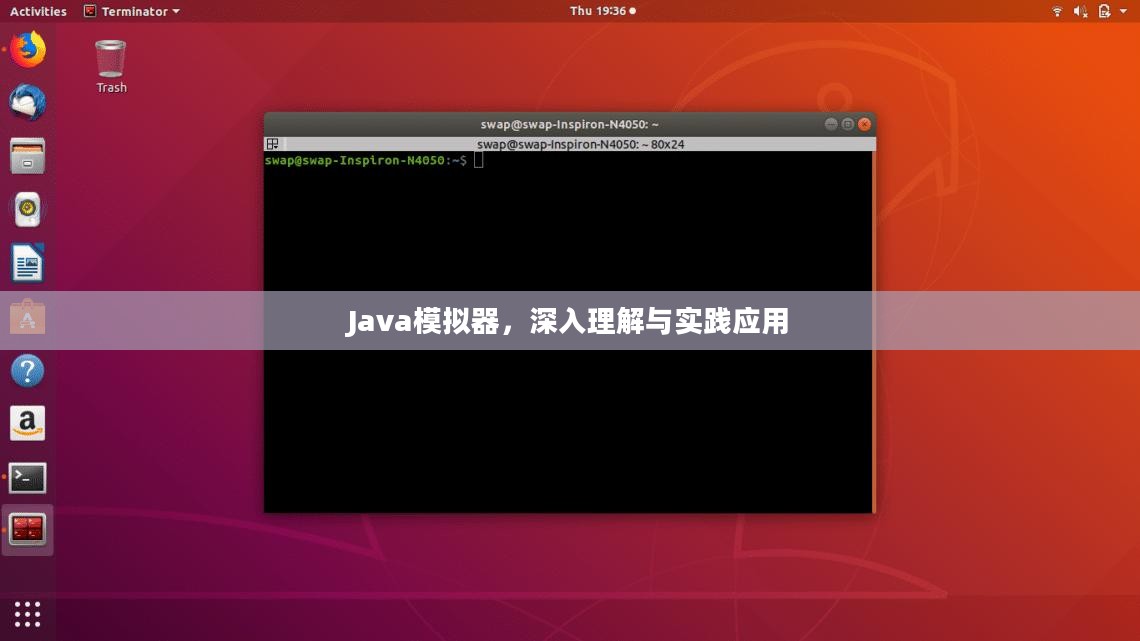This screenshot has width=1140, height=641.
Task: Open the Wi-Fi network indicator
Action: click(x=1057, y=11)
